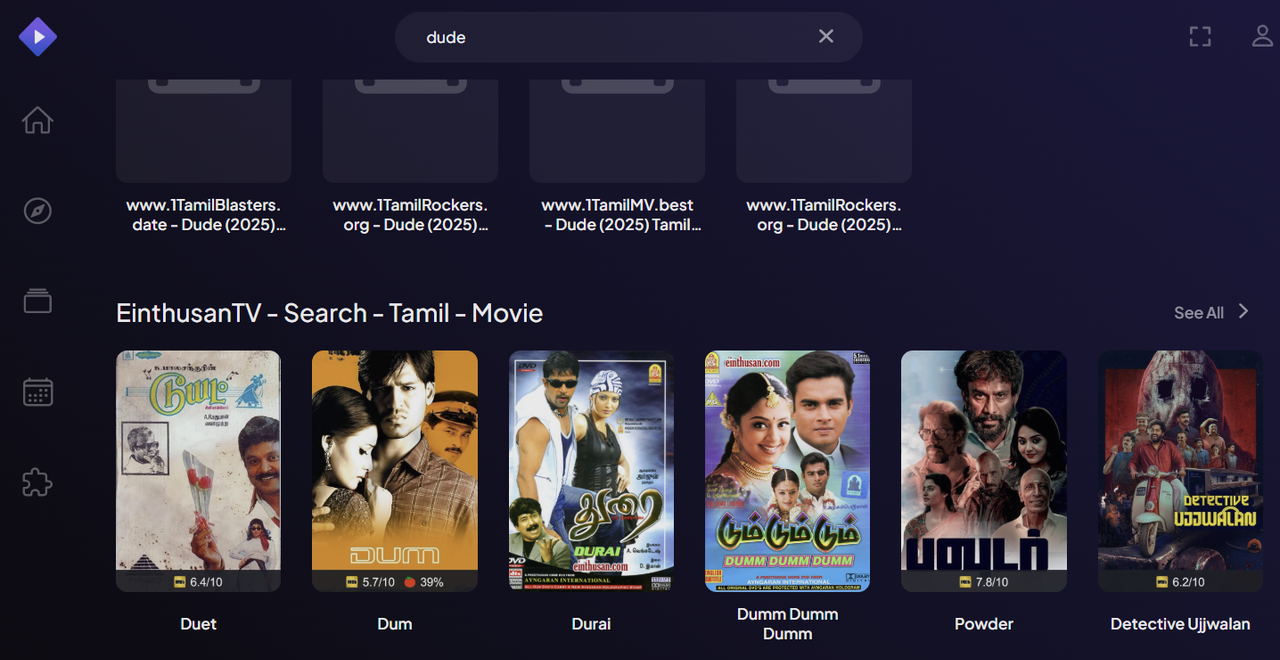This screenshot has height=660, width=1280.
Task: Open the Addons puzzle icon
Action: tap(37, 482)
